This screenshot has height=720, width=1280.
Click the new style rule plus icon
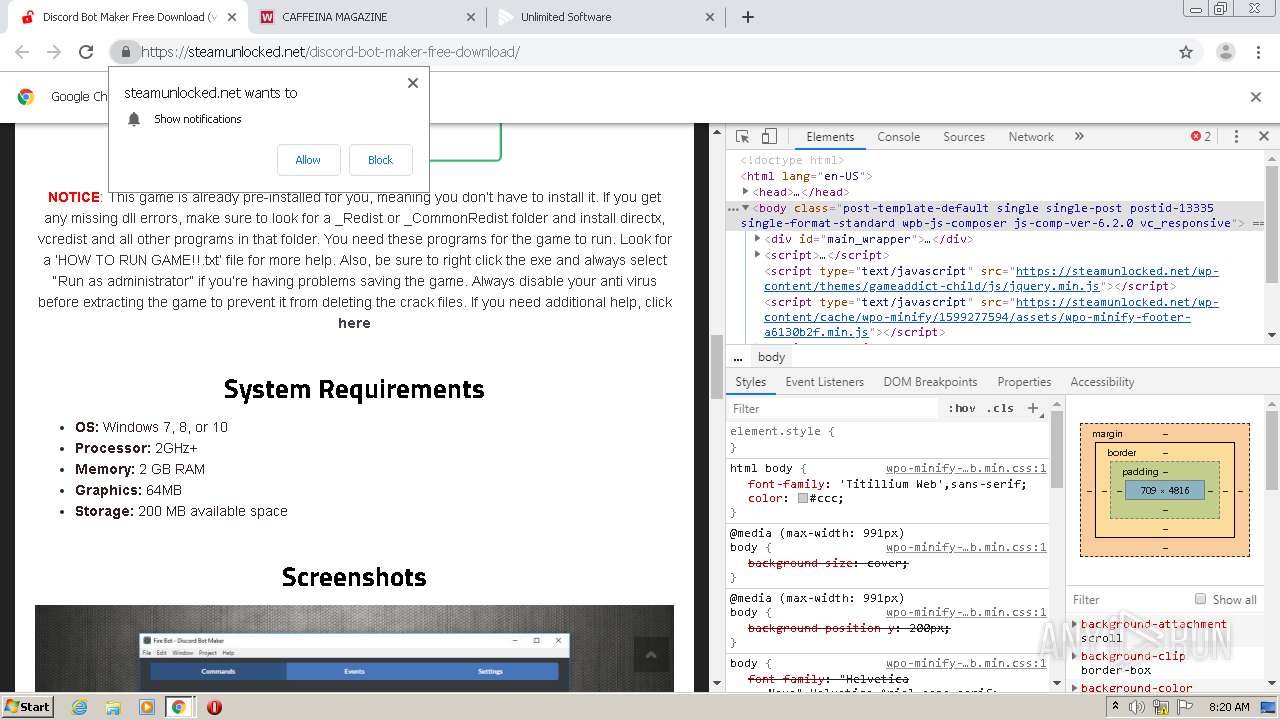click(1034, 408)
